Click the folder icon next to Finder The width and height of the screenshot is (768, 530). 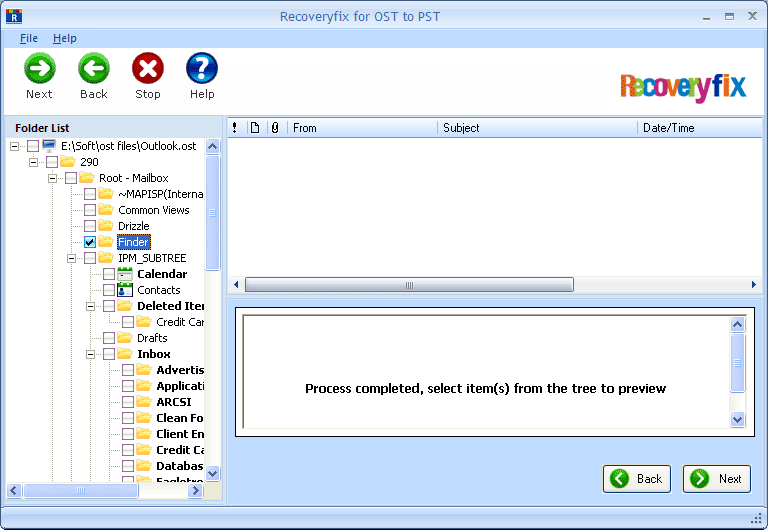[x=105, y=241]
